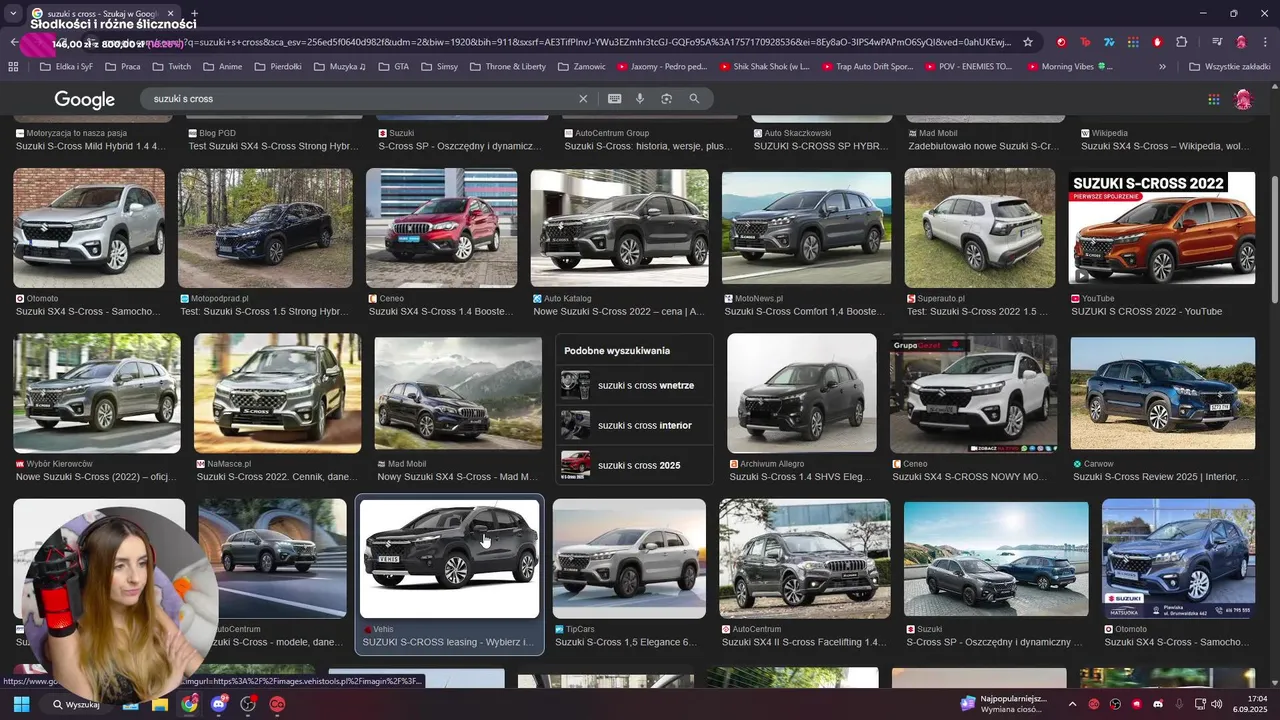This screenshot has width=1280, height=720.
Task: Open the Carwow blue S-Cross Review thumbnail
Action: (1162, 393)
